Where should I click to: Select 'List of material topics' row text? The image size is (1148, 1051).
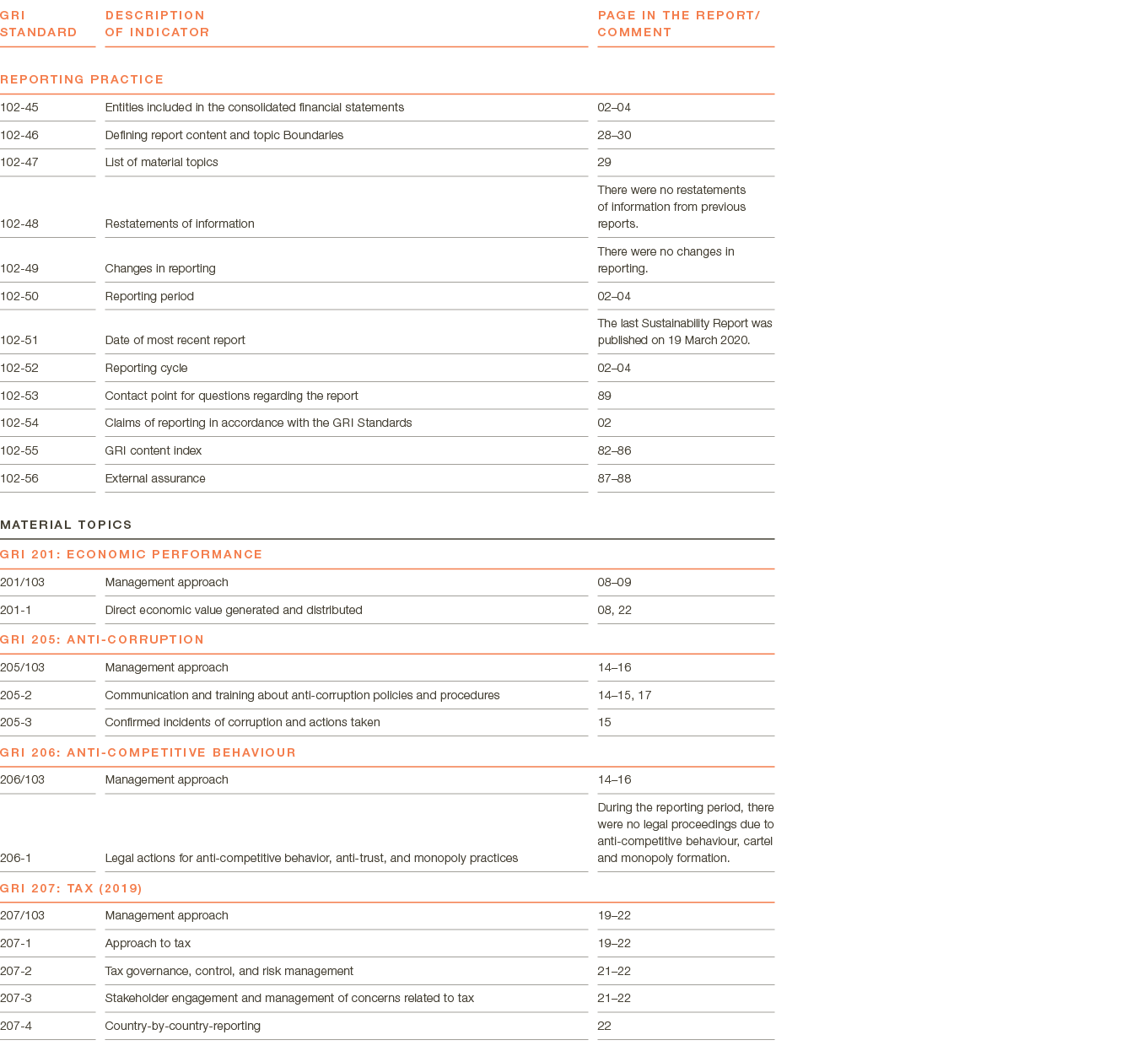coord(162,162)
